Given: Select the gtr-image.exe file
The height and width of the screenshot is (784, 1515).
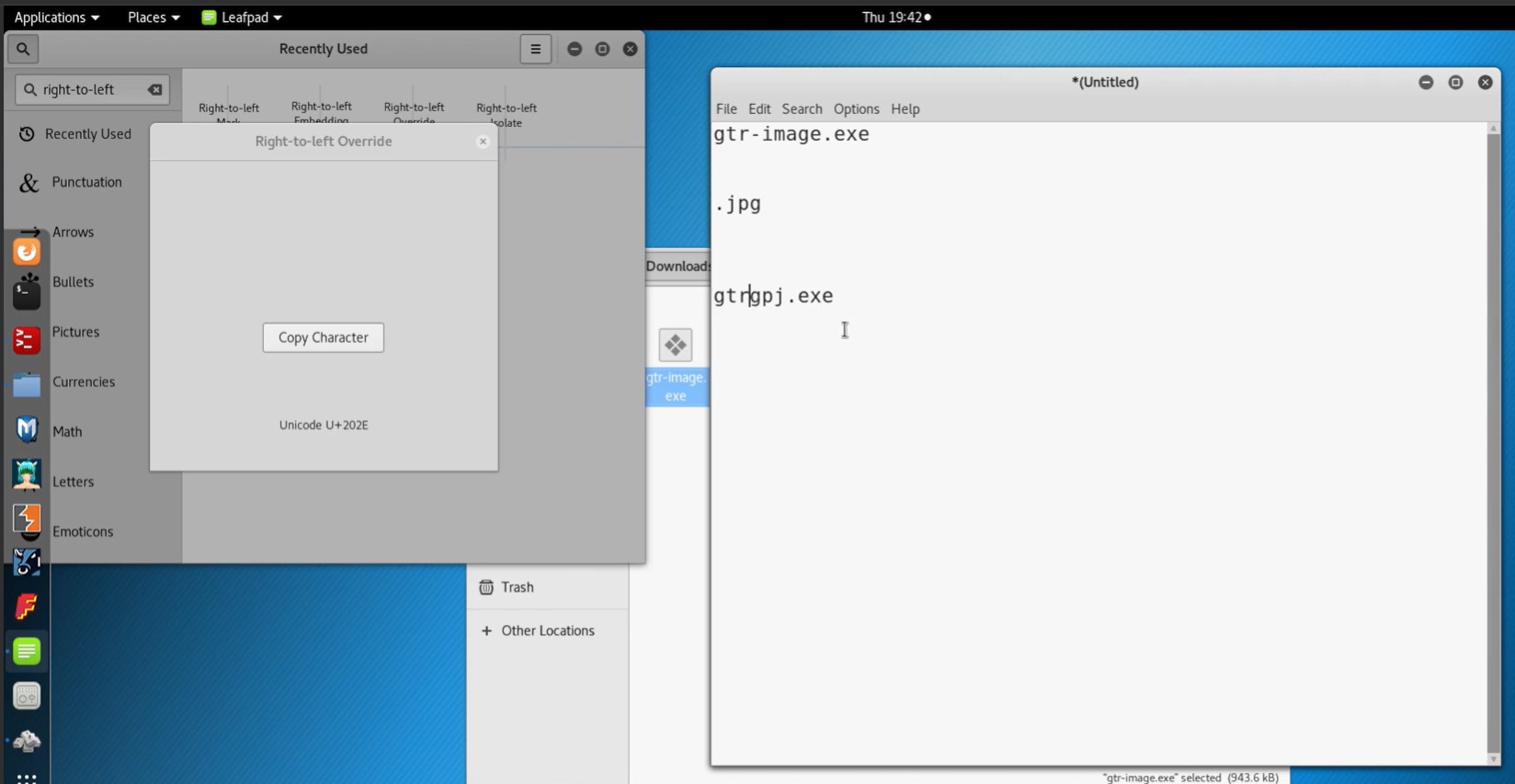Looking at the screenshot, I should point(676,365).
